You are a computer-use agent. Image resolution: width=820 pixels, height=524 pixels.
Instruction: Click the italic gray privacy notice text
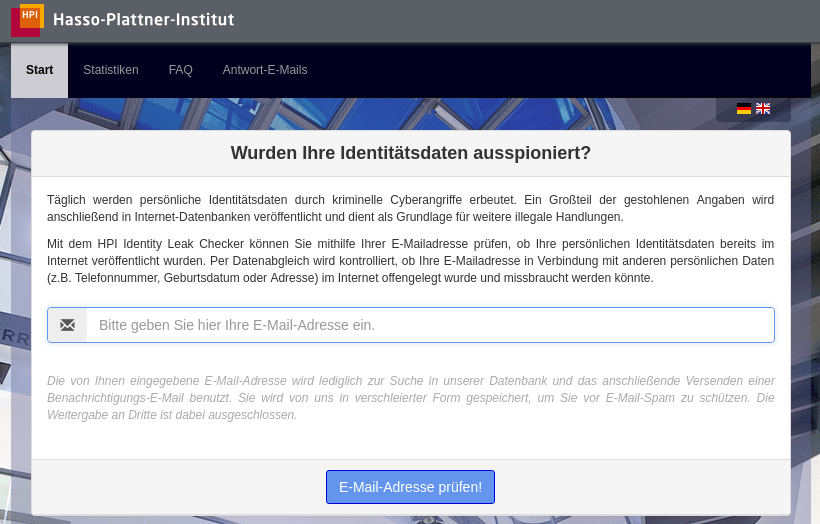(411, 397)
